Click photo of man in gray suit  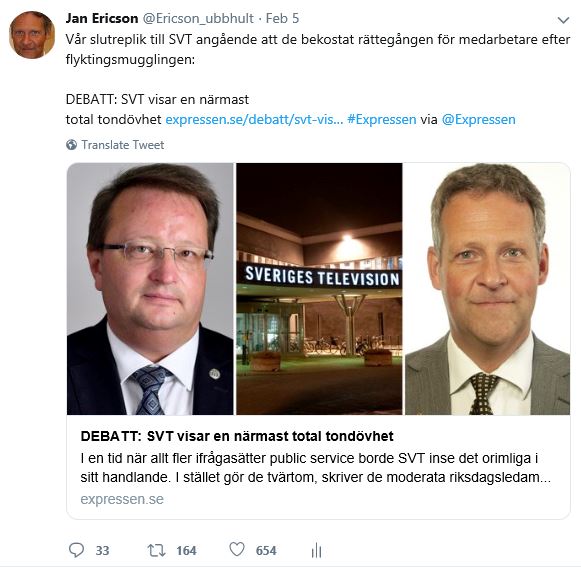(x=487, y=289)
